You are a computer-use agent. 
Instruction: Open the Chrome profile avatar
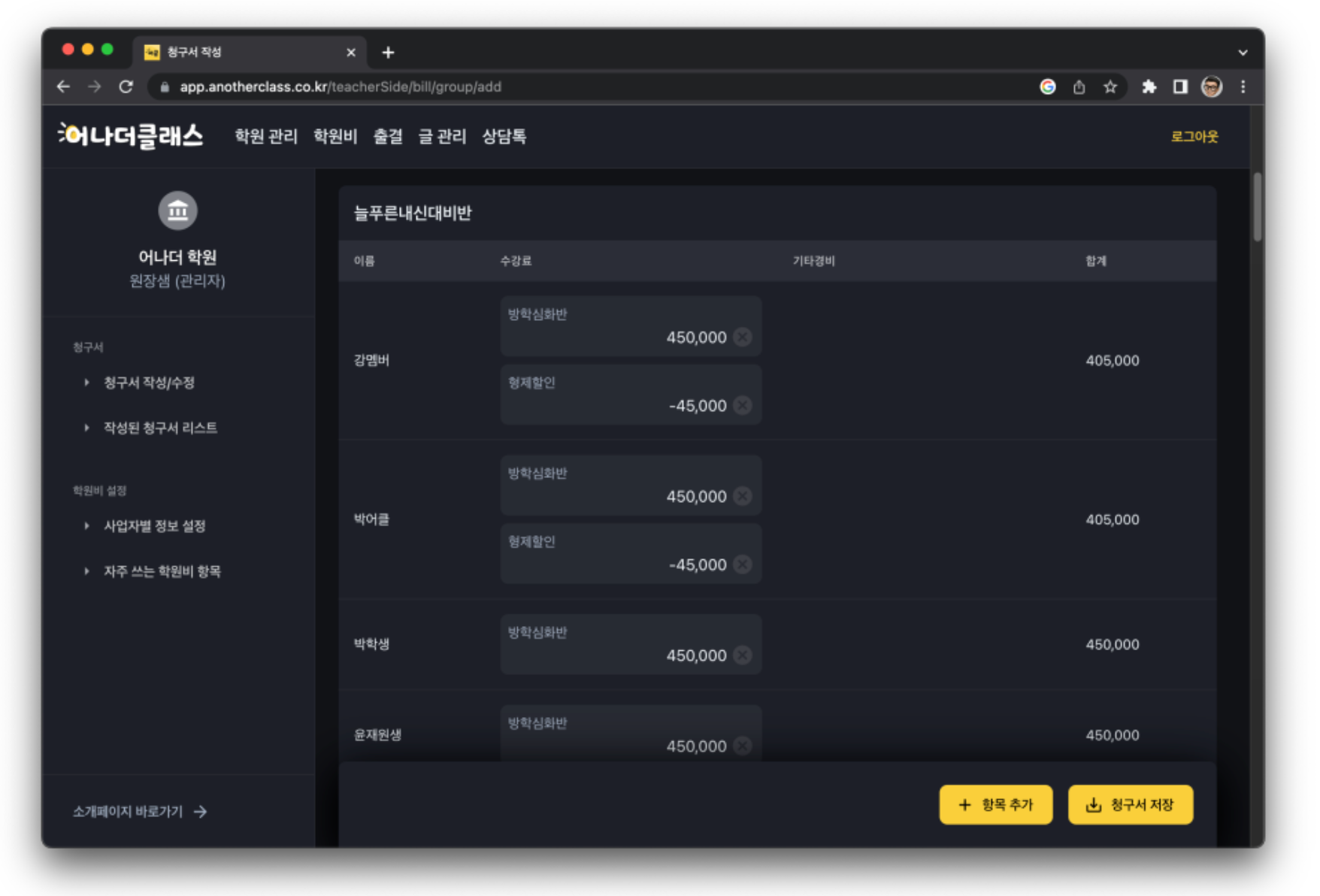click(x=1212, y=86)
